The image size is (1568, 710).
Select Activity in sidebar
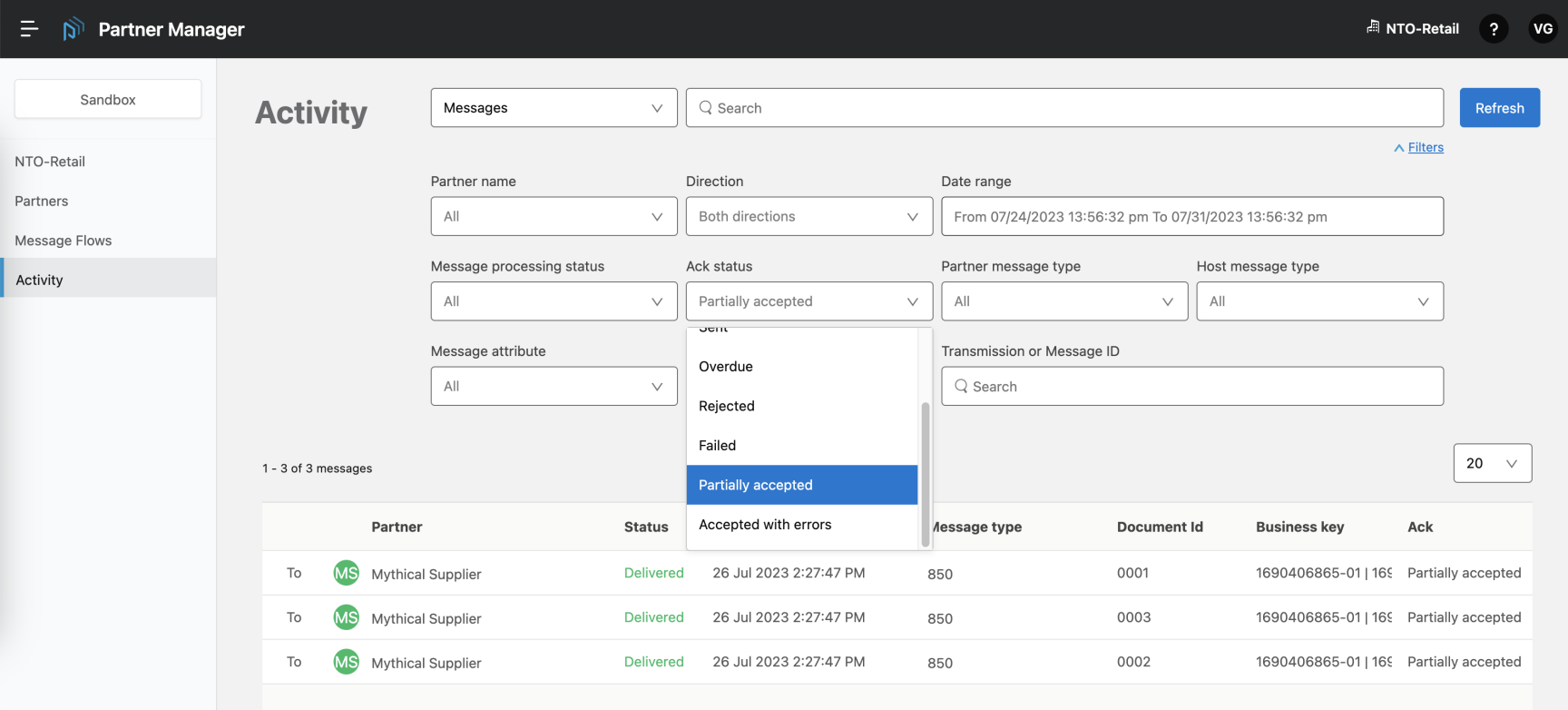coord(108,280)
